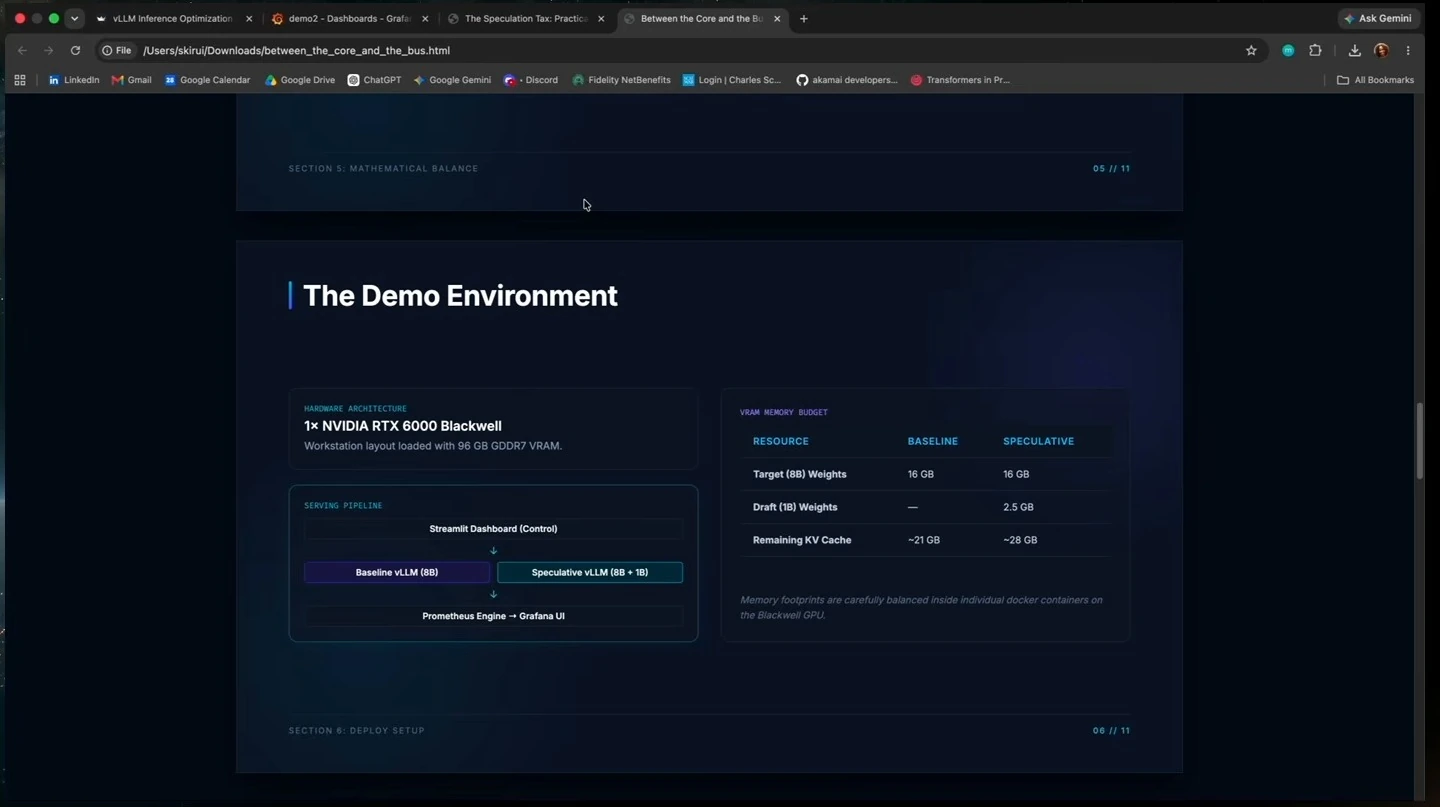1440x807 pixels.
Task: Expand the tab search dropdown arrow
Action: coord(74,18)
